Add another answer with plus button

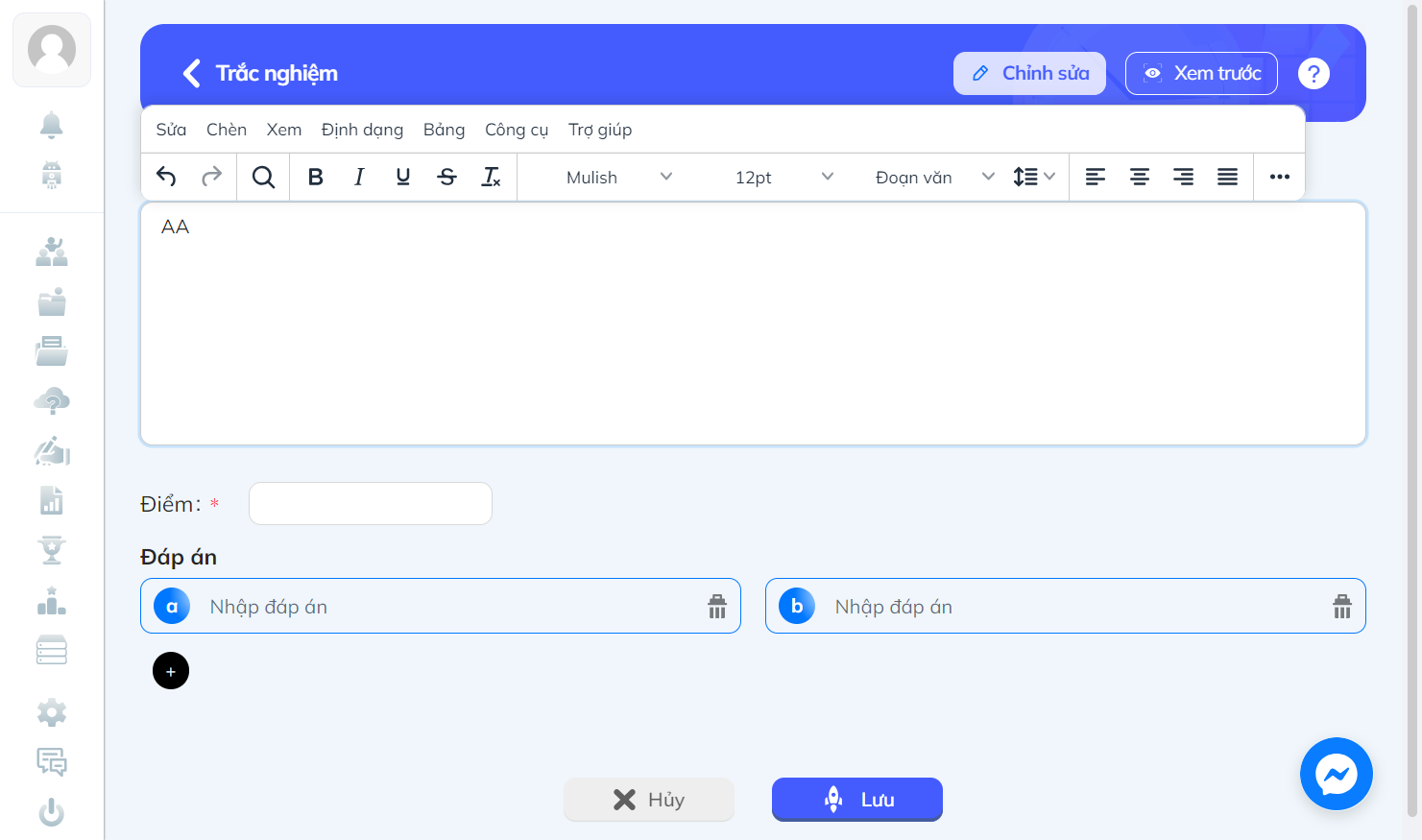[x=171, y=671]
